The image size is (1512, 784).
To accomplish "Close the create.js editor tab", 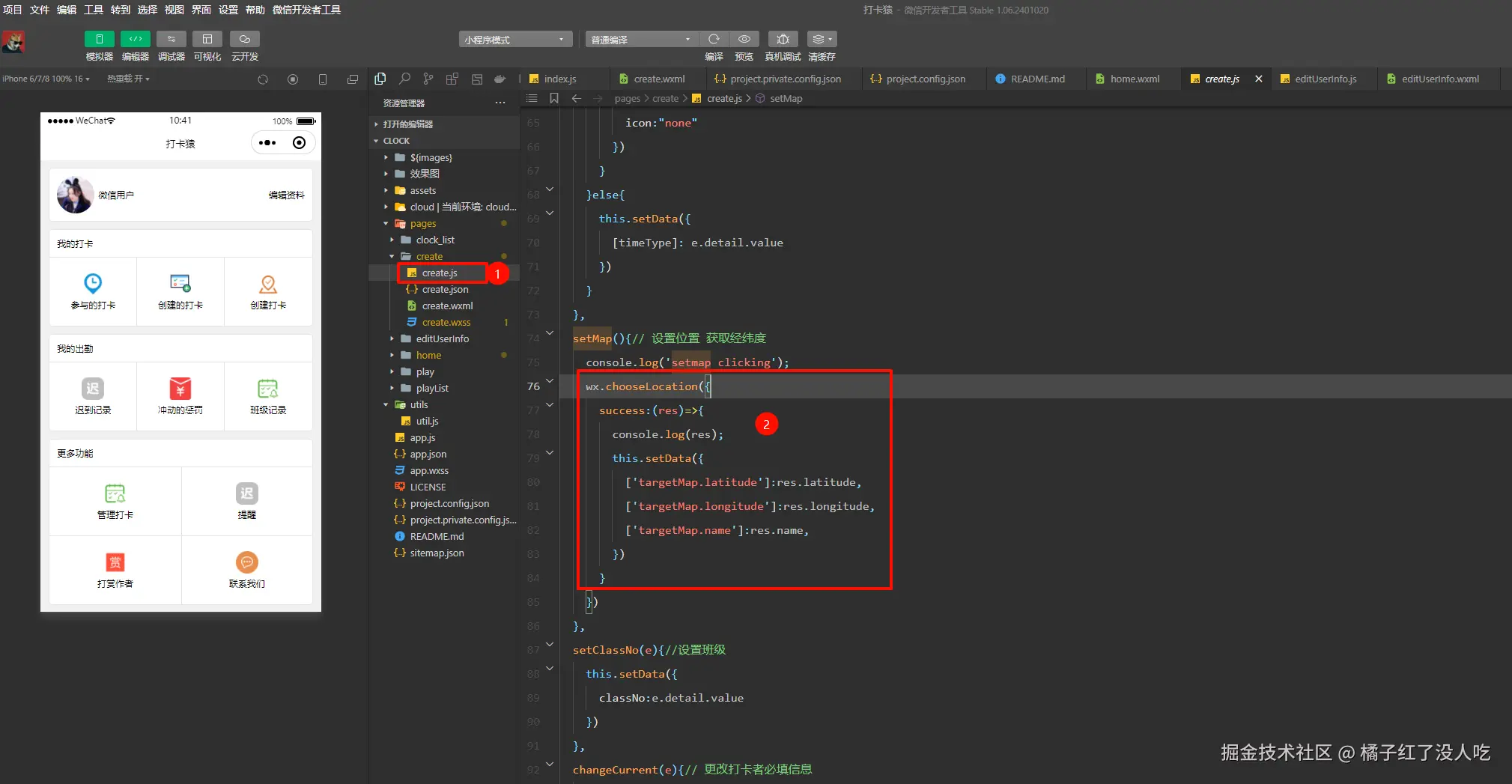I will coord(1259,79).
